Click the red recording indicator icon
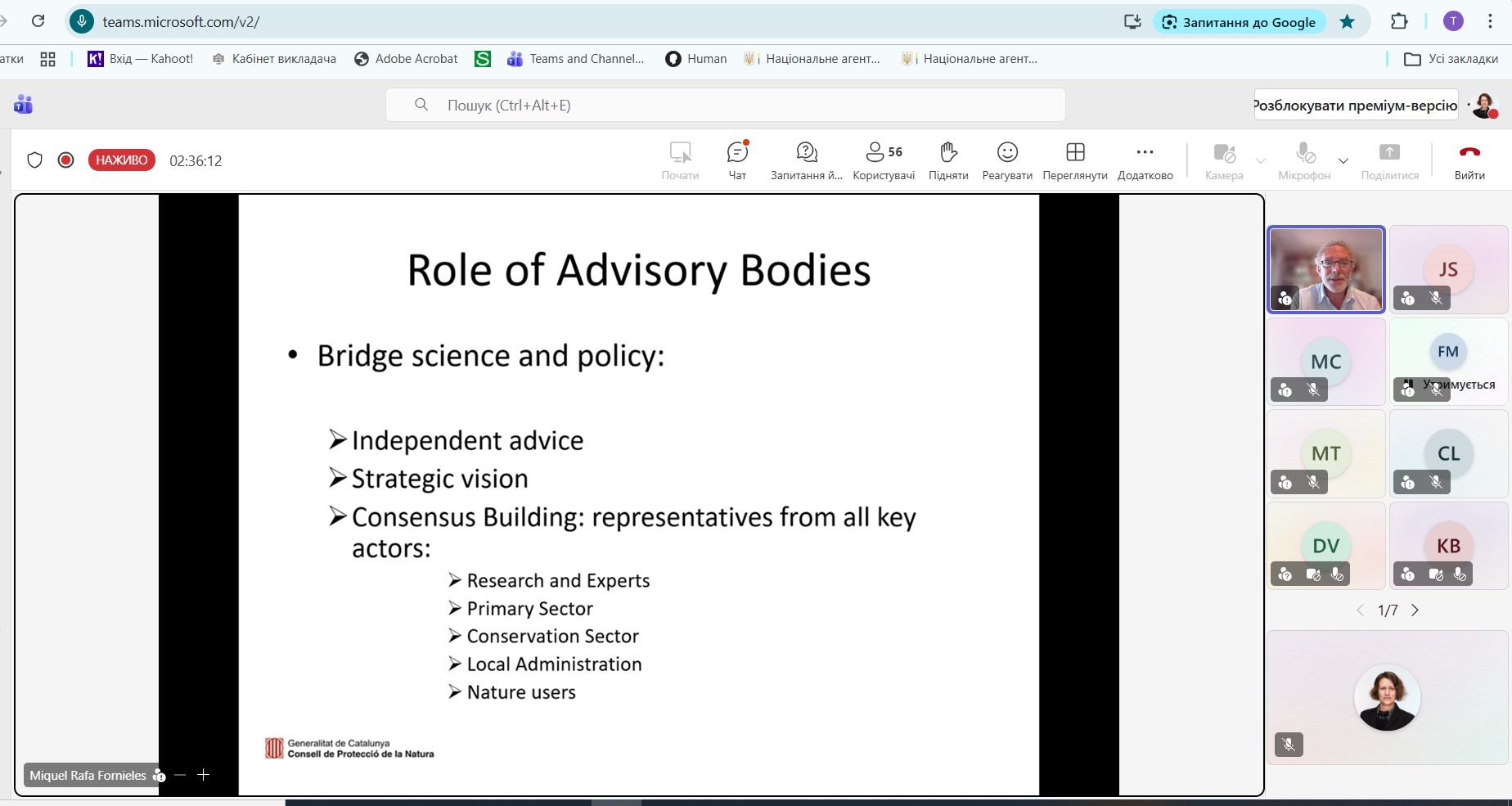The height and width of the screenshot is (806, 1512). (66, 160)
